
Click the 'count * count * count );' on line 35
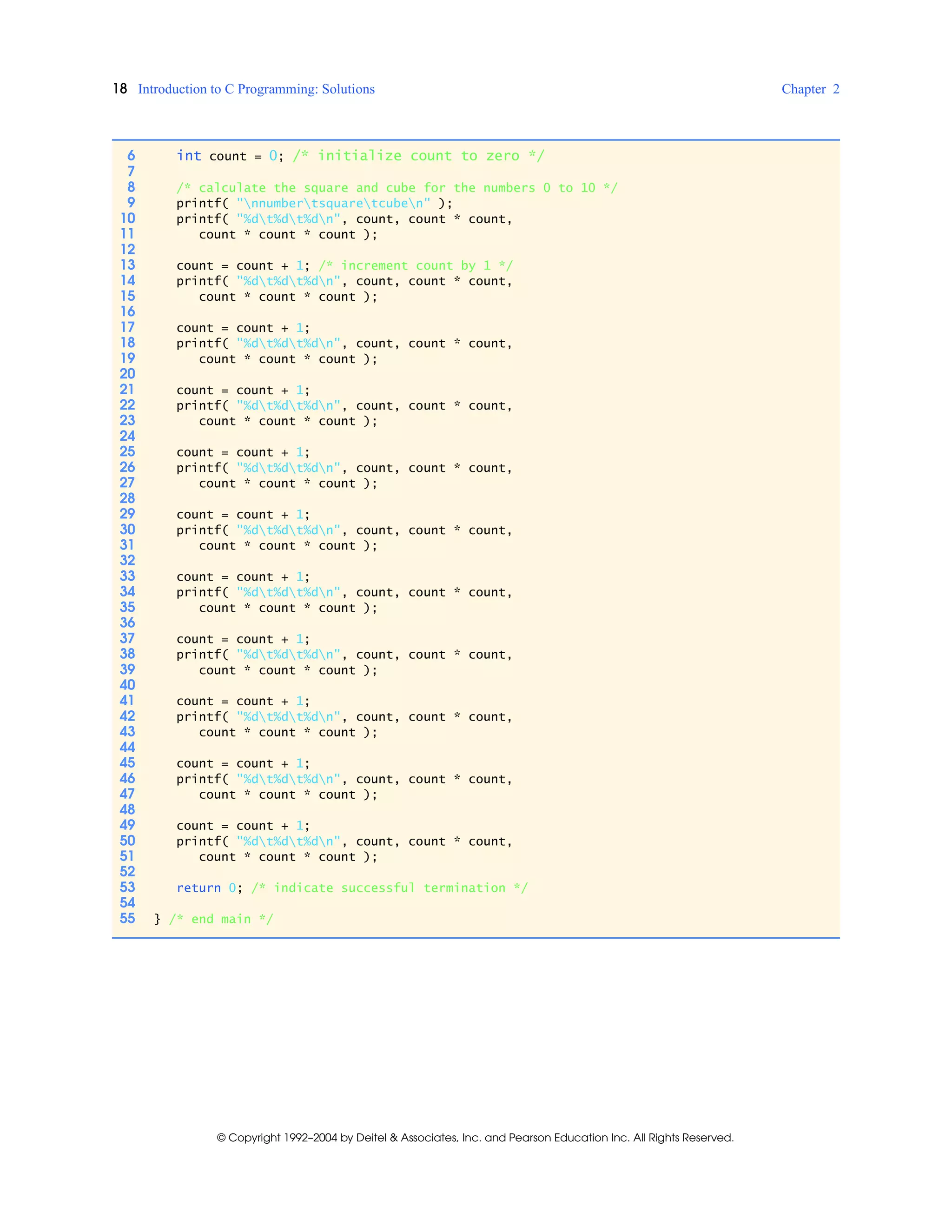288,608
